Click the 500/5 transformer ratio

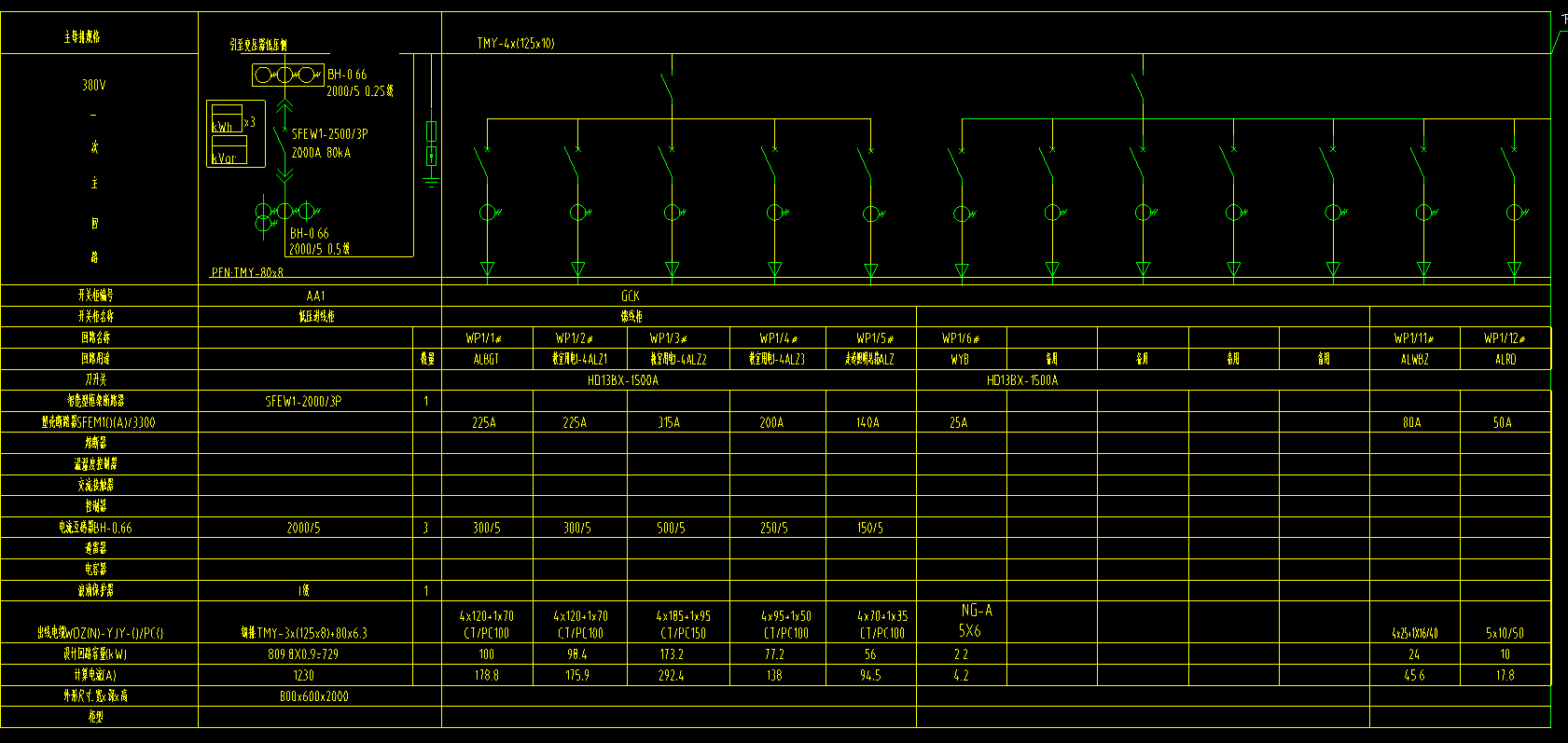tap(671, 528)
